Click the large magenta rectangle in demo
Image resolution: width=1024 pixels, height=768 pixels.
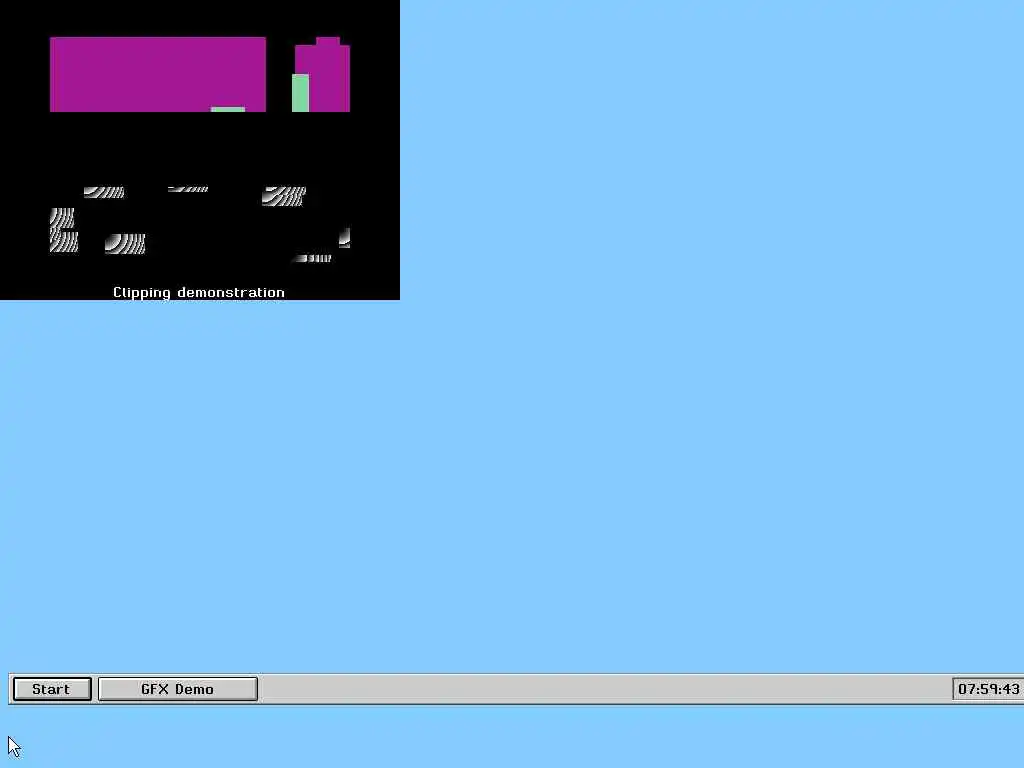pos(158,74)
